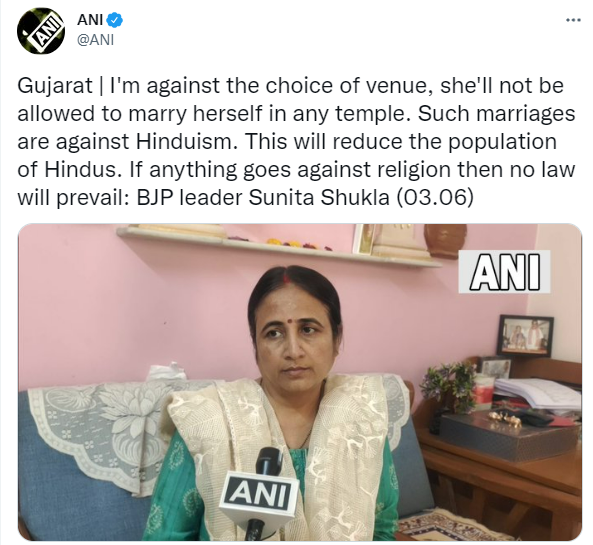Click the word Gujarat in tweet
Image resolution: width=593 pixels, height=545 pixels.
55,86
